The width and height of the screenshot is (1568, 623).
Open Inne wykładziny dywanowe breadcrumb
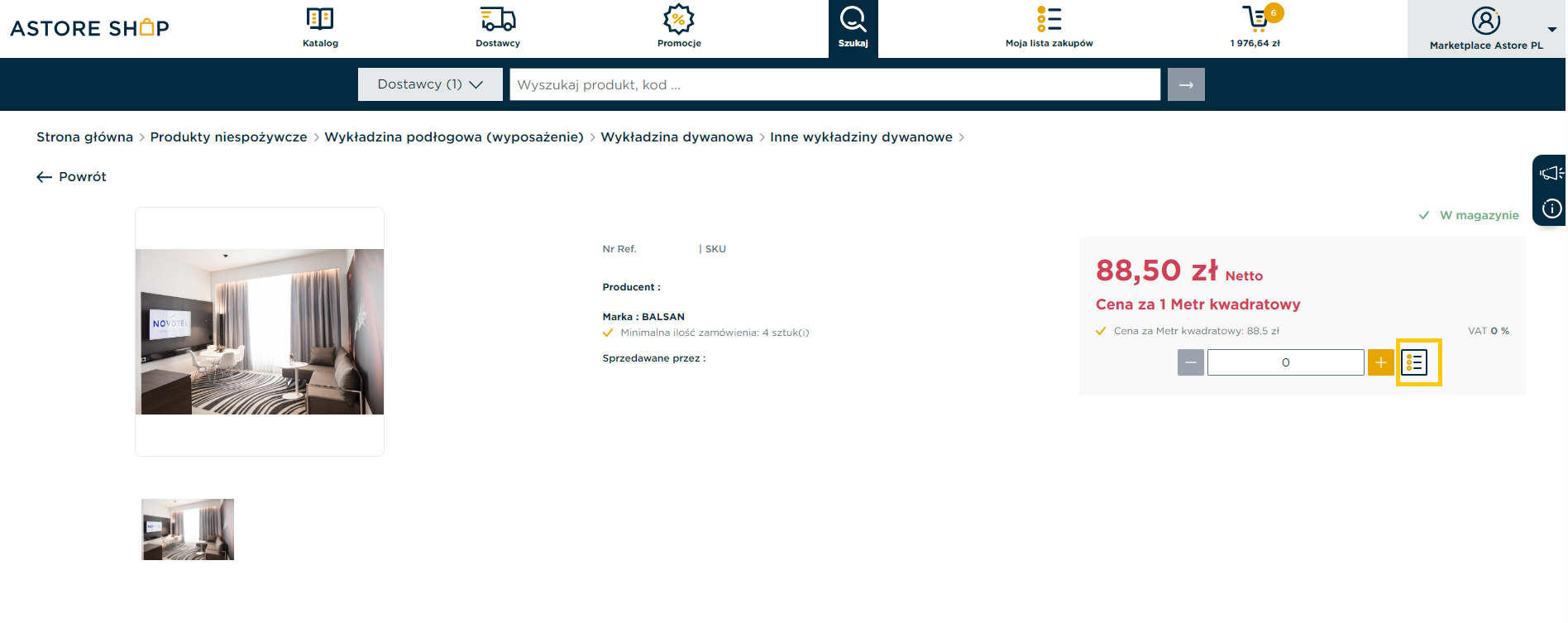[x=861, y=137]
